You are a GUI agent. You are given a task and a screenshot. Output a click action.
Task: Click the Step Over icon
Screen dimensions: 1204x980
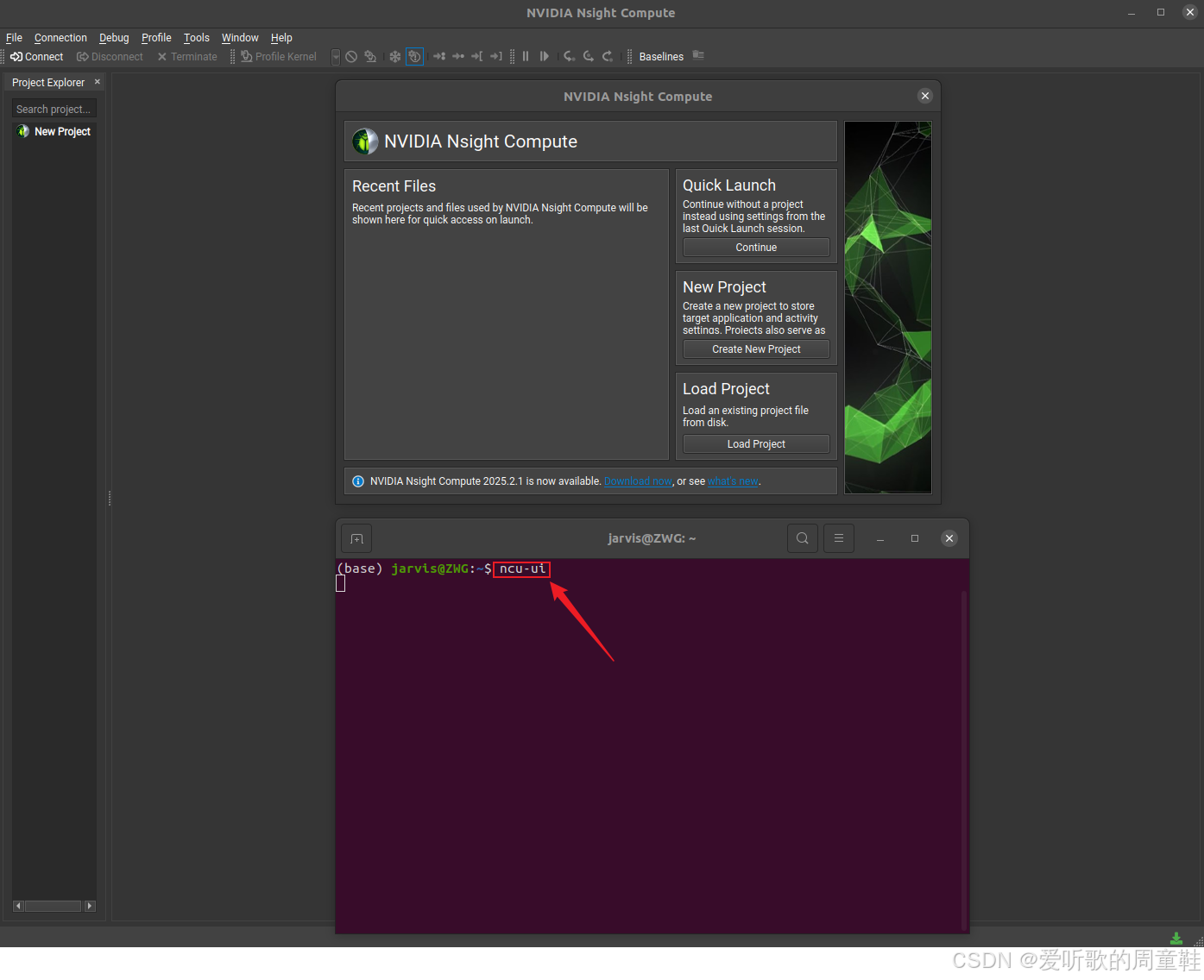[589, 57]
